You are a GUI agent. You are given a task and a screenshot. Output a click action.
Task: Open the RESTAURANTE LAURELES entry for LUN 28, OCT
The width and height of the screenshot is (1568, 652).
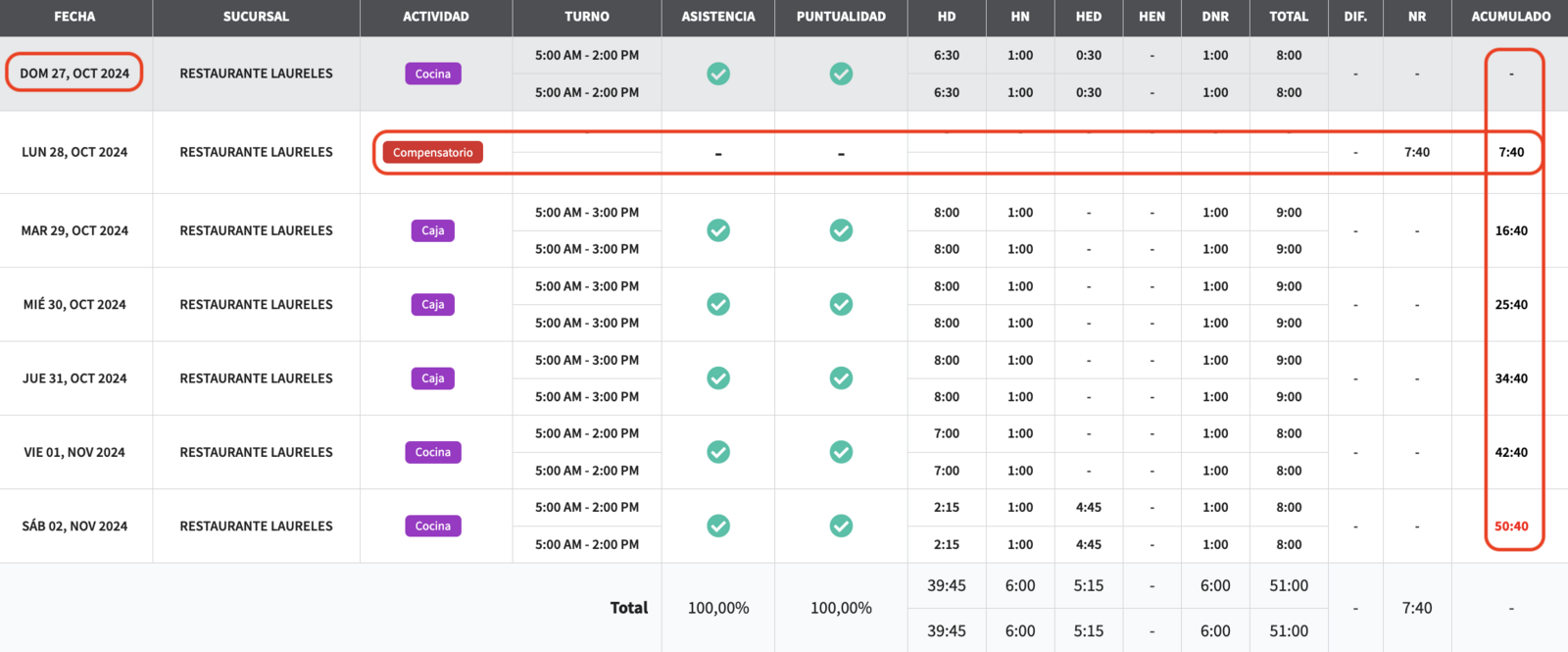tap(256, 153)
